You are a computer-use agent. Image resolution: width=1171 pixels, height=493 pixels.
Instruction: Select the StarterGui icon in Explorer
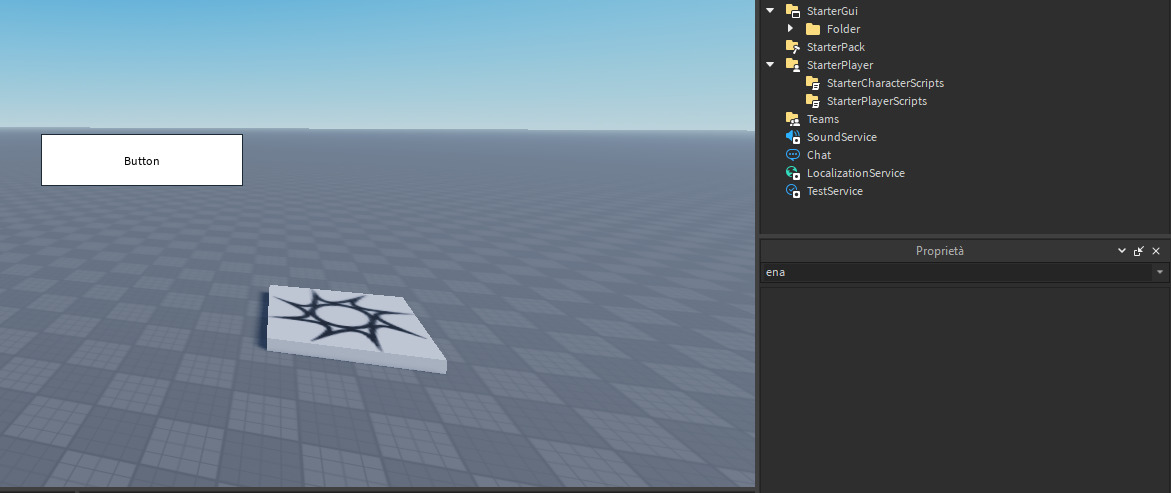(x=793, y=11)
